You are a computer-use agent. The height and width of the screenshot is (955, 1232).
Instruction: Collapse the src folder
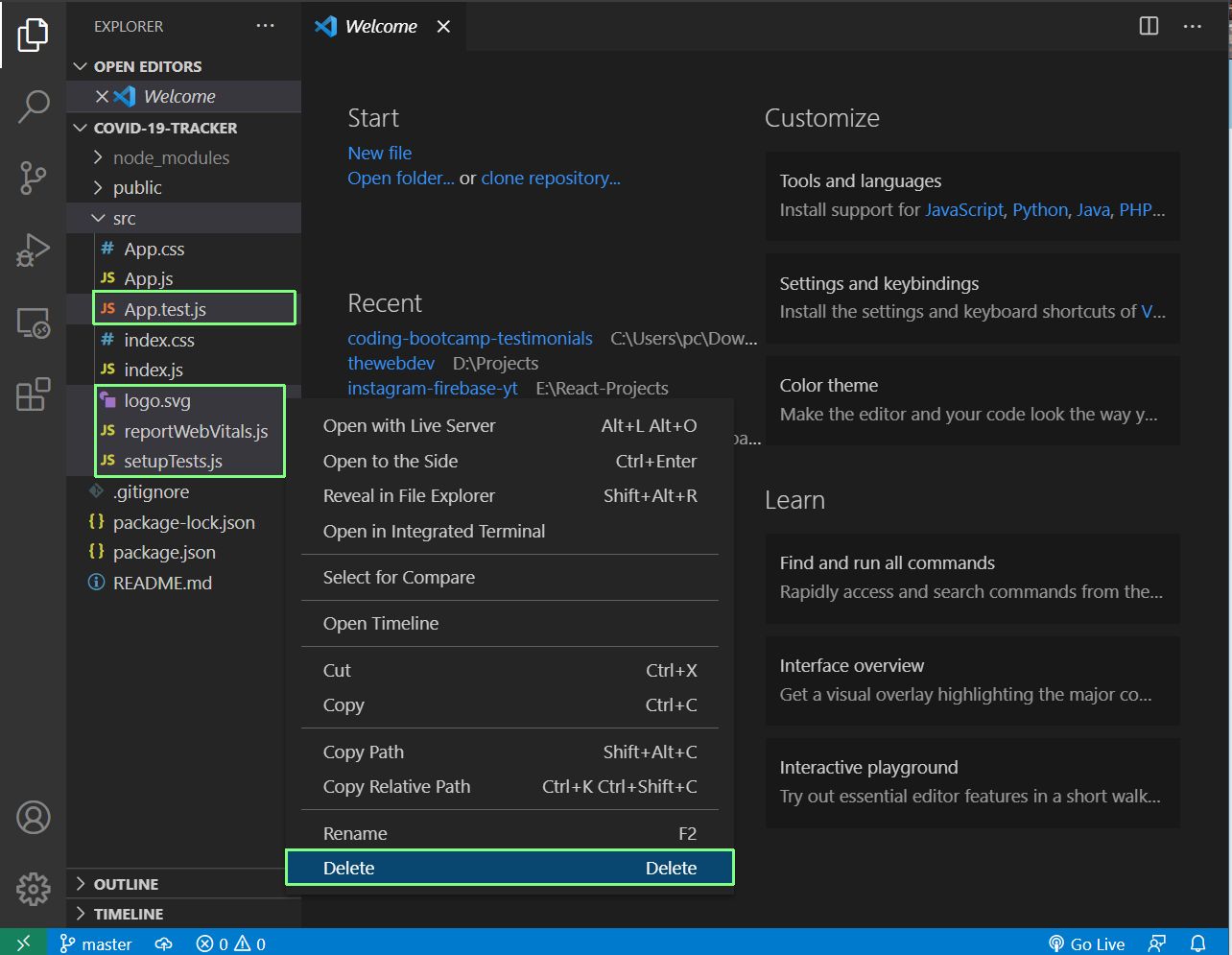(x=184, y=218)
